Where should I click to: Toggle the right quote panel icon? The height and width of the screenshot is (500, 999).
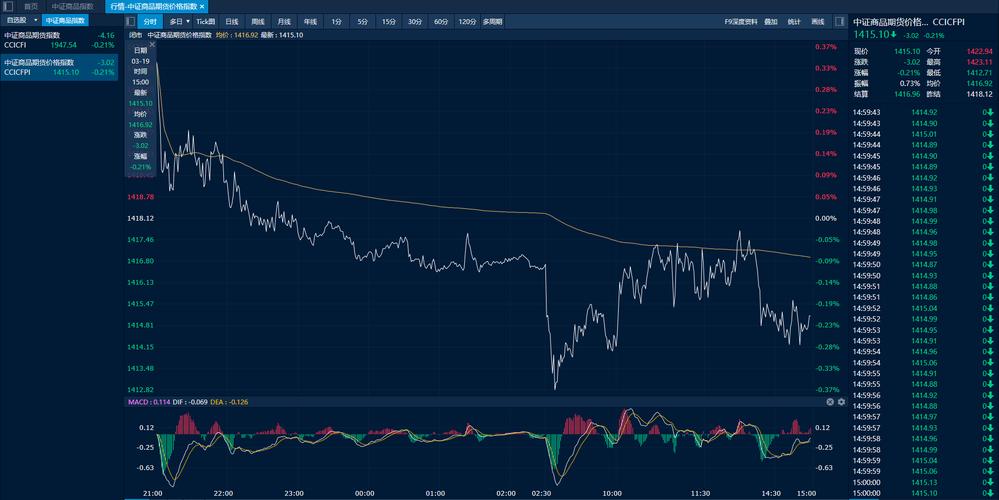click(840, 20)
